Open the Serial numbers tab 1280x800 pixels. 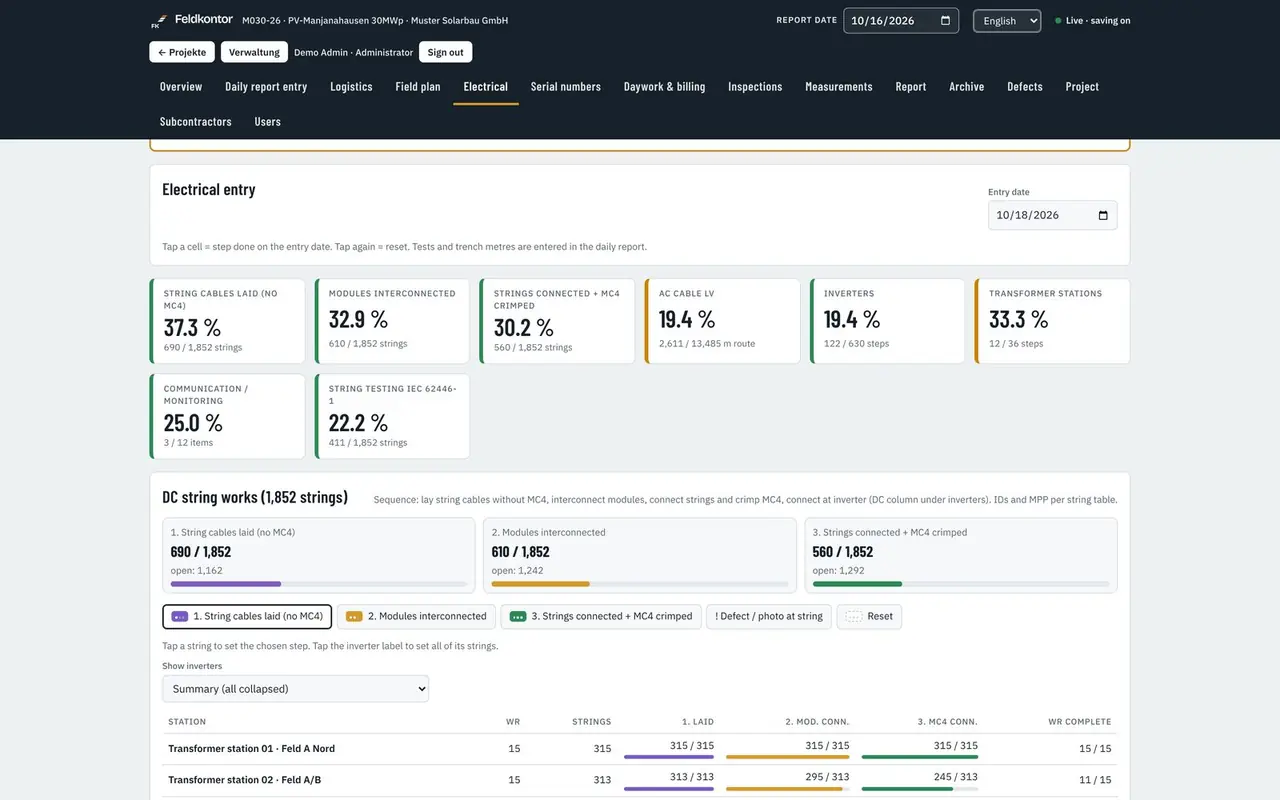[566, 87]
